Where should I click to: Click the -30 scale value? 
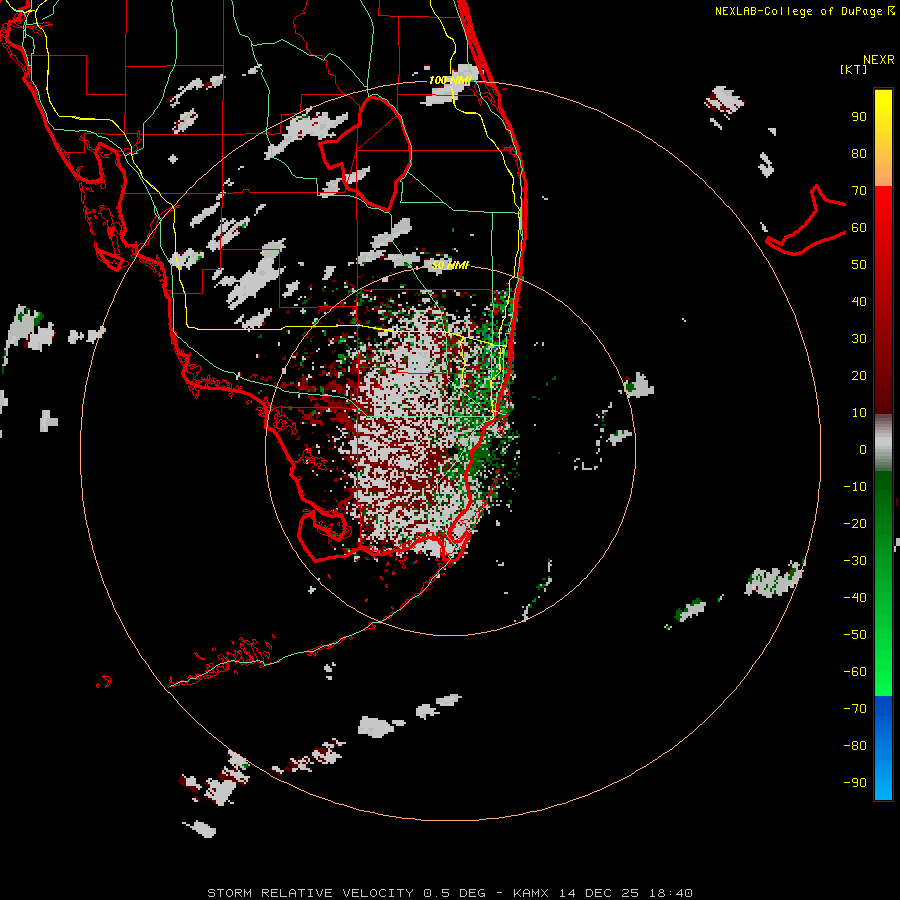click(x=855, y=561)
